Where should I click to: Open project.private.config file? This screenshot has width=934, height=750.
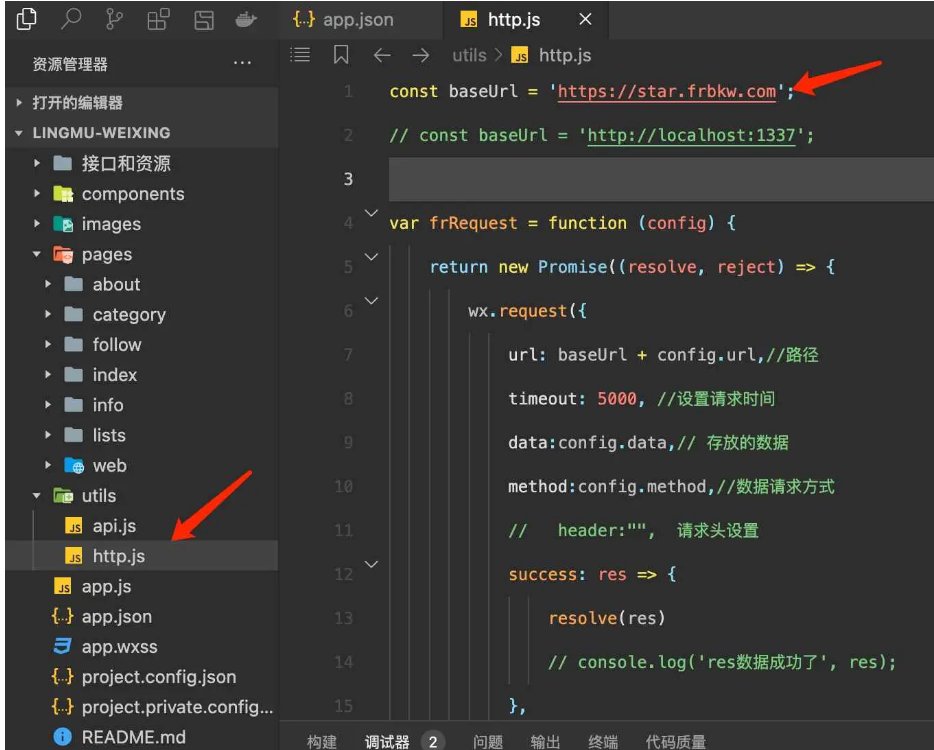(x=142, y=707)
